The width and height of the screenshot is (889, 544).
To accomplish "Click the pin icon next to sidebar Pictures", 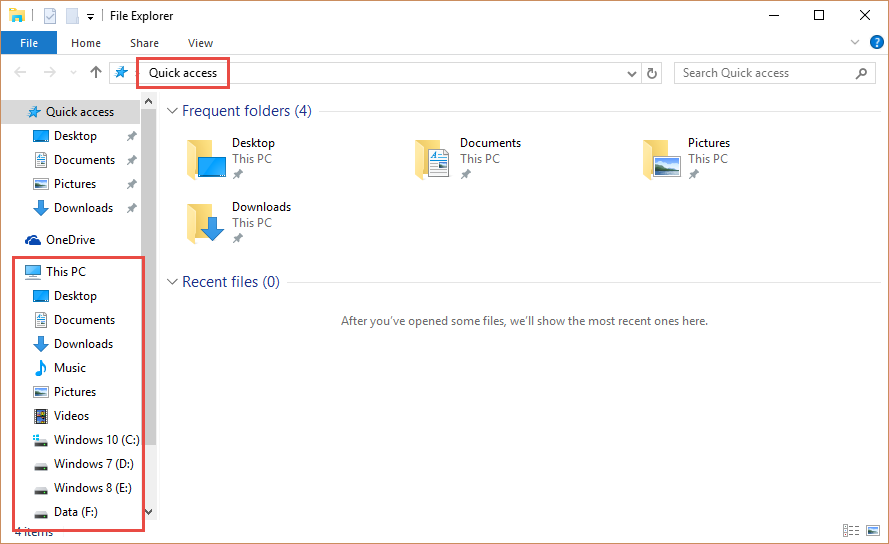I will point(132,184).
